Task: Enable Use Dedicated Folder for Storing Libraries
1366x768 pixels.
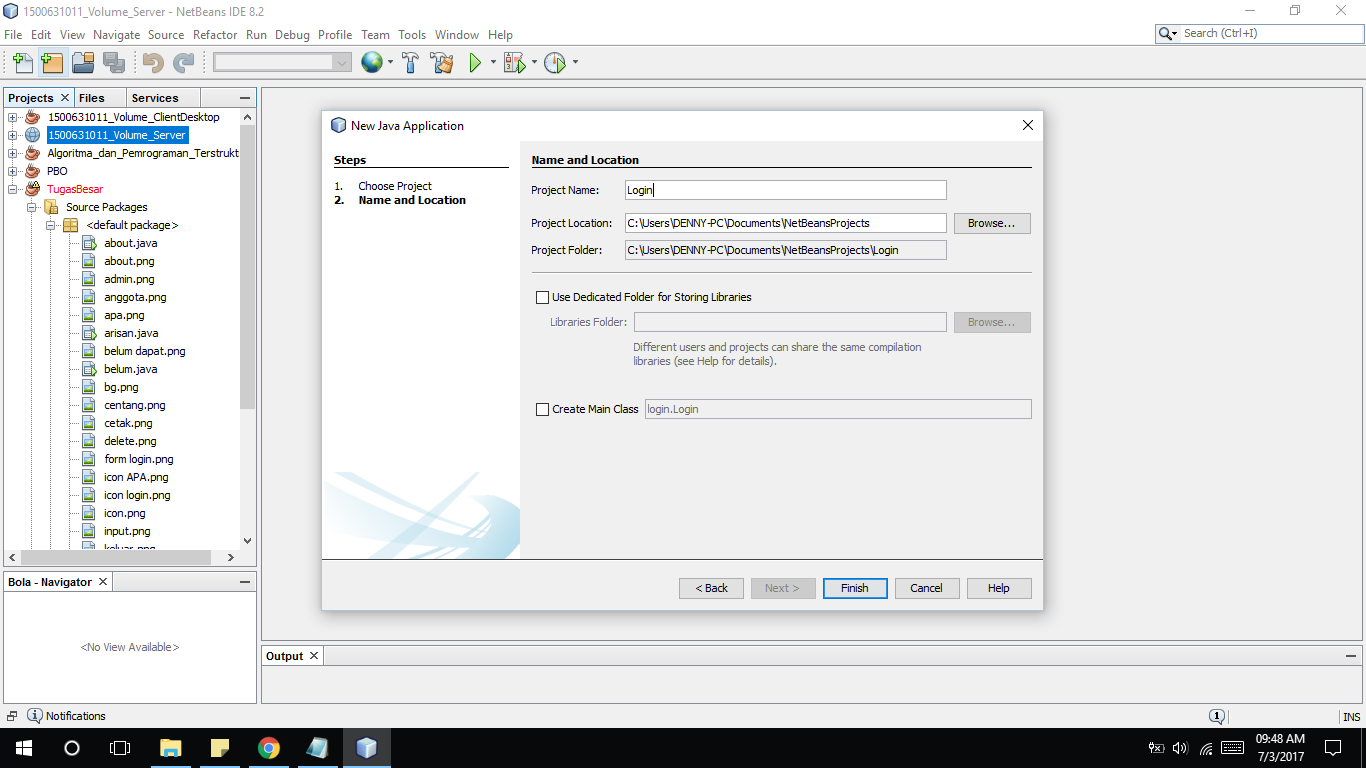Action: pyautogui.click(x=543, y=297)
